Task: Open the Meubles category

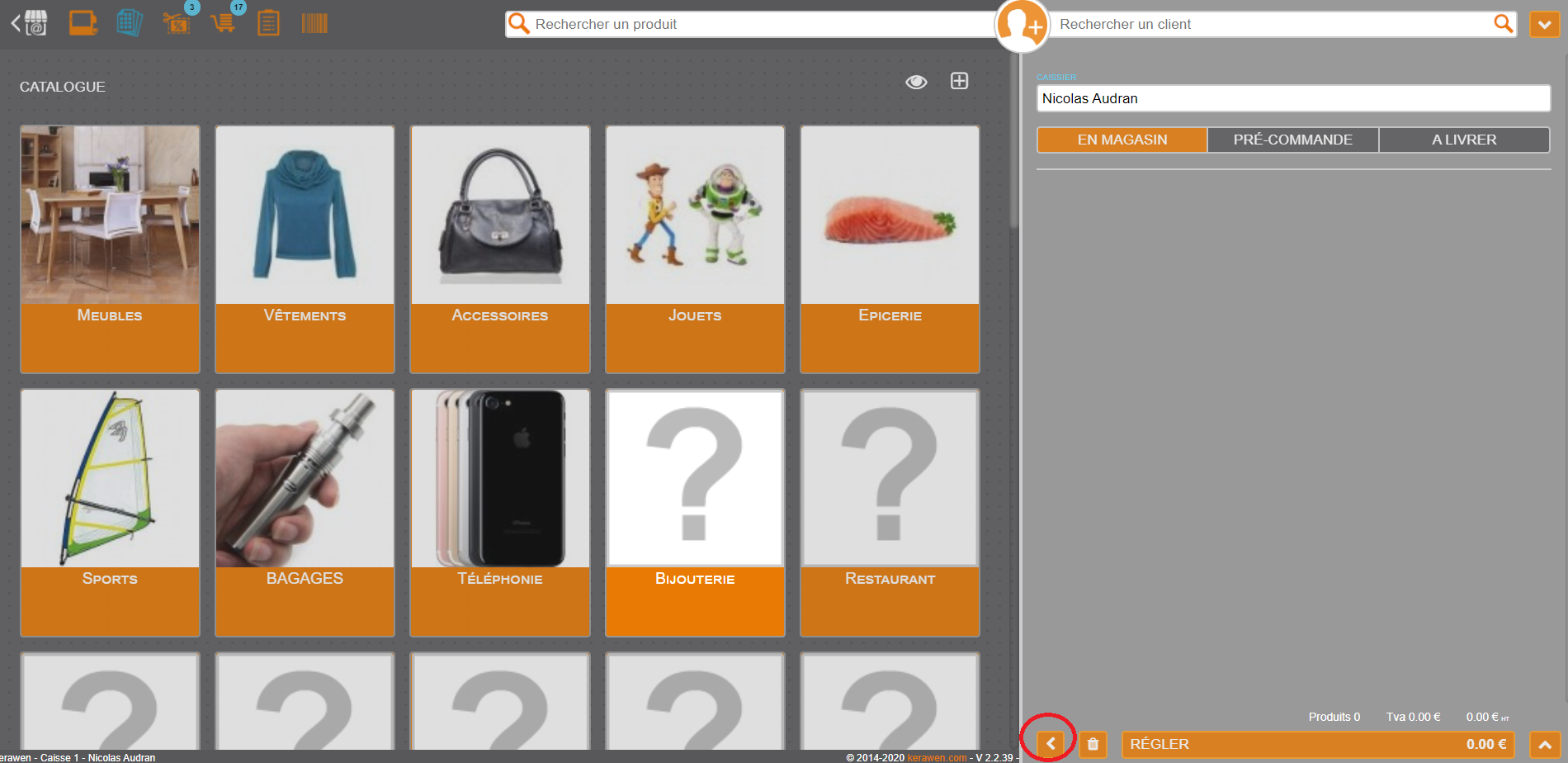Action: click(x=110, y=249)
